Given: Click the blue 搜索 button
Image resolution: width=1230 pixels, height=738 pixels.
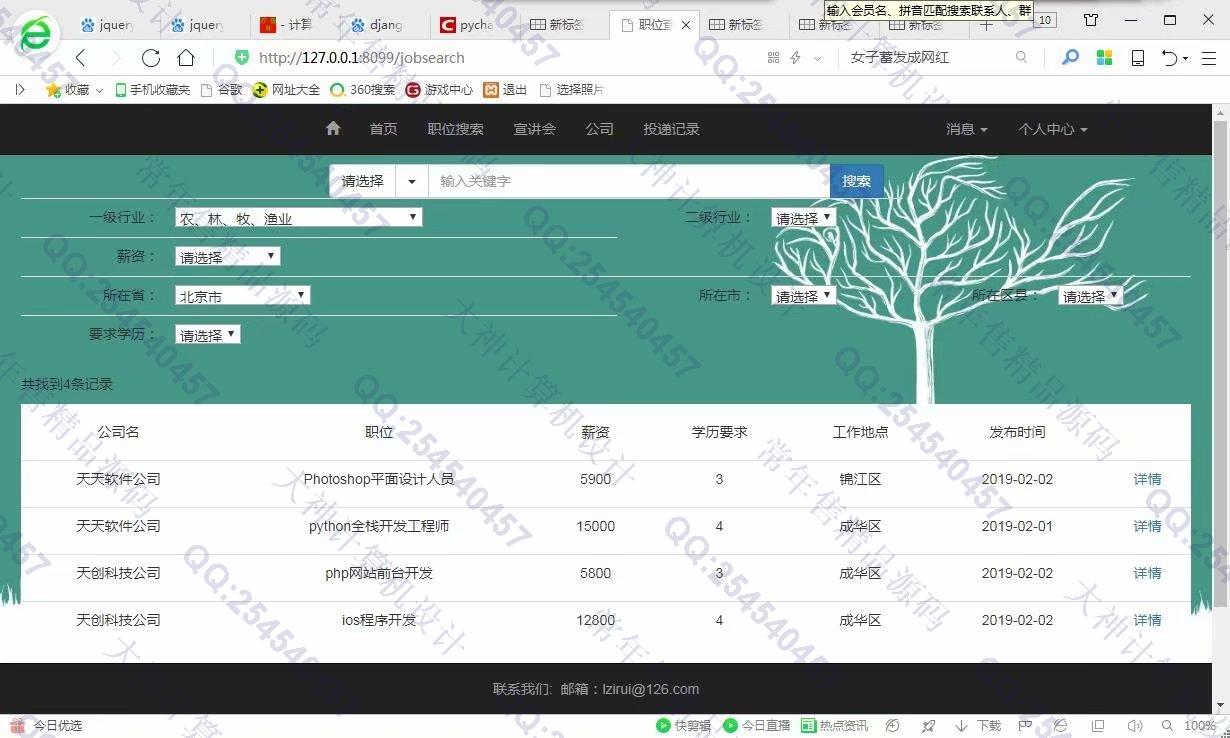Looking at the screenshot, I should 856,181.
